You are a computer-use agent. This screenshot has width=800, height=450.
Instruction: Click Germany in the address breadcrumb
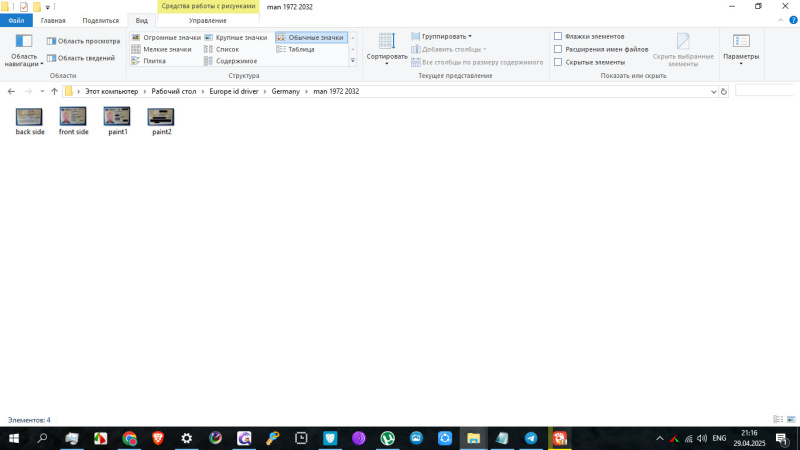point(285,91)
